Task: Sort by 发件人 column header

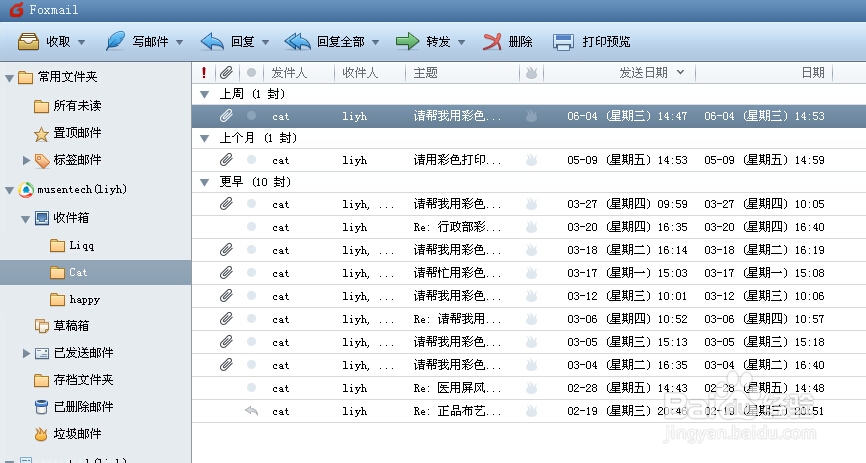Action: coord(288,72)
